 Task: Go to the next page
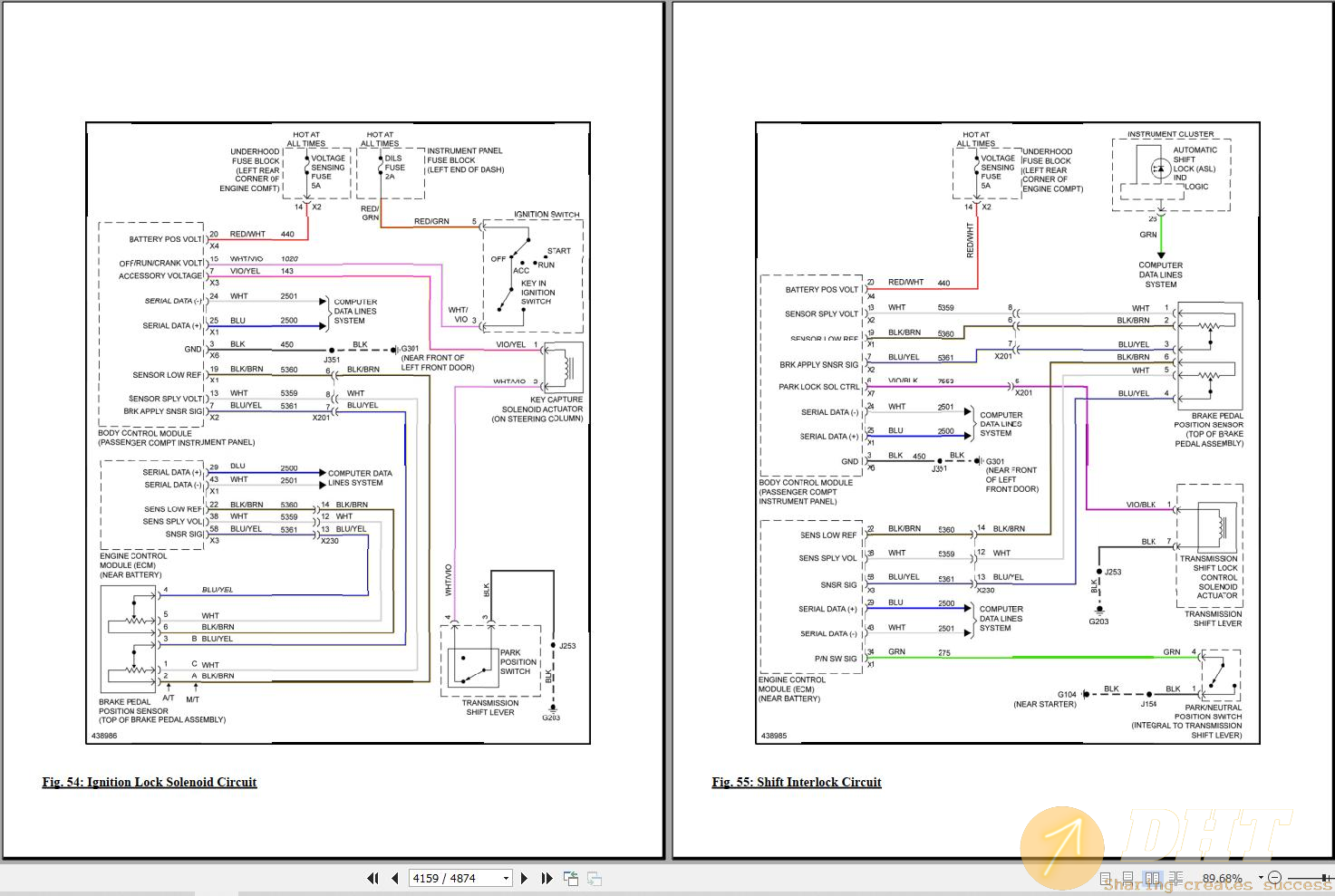click(524, 878)
